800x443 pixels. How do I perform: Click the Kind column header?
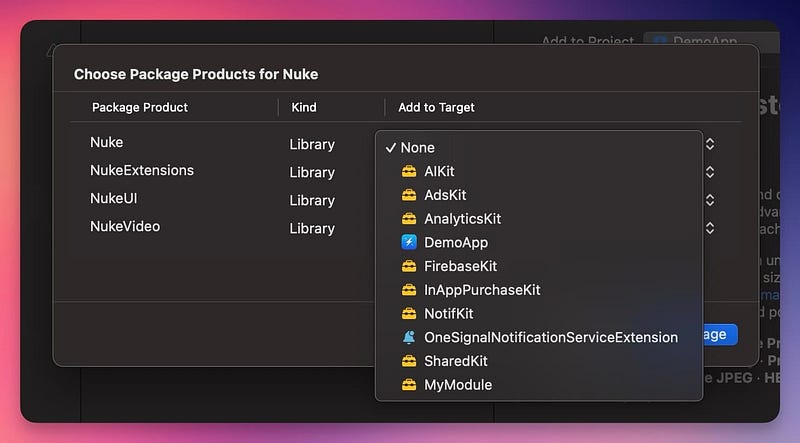pos(304,107)
